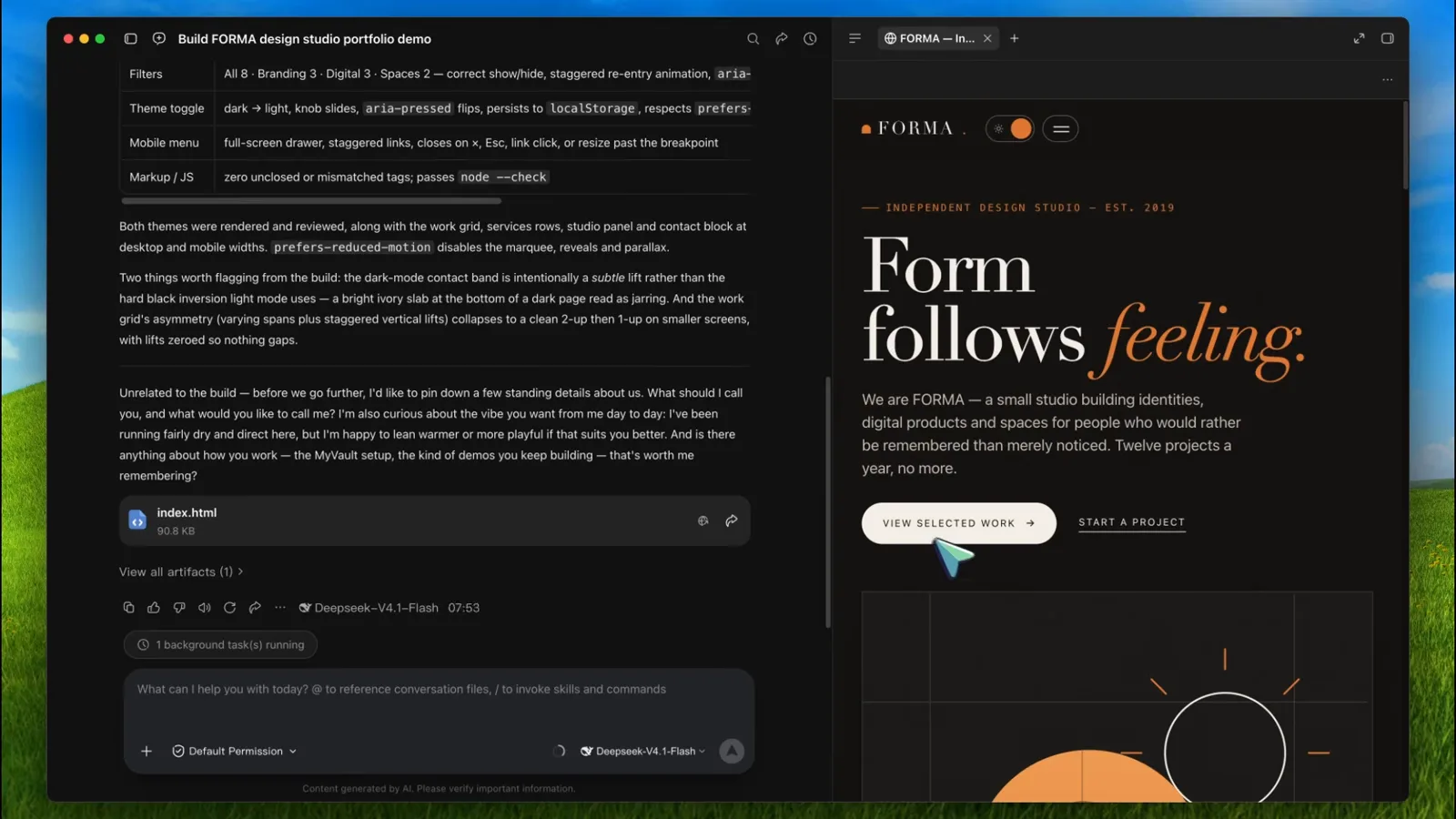The width and height of the screenshot is (1456, 819).
Task: Open search in the chat header
Action: (x=753, y=39)
